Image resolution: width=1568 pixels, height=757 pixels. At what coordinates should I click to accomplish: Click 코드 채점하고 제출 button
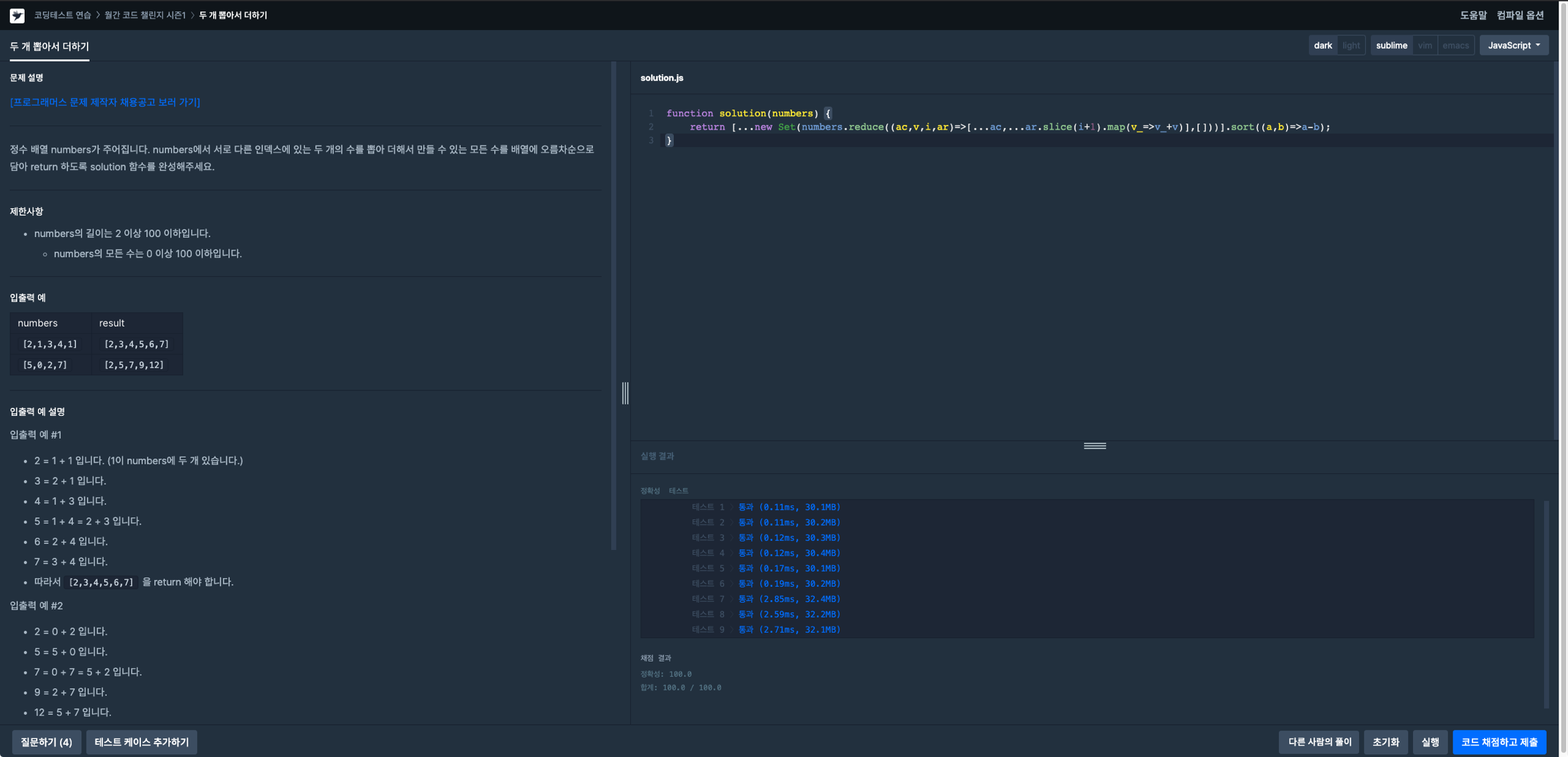click(x=1499, y=742)
